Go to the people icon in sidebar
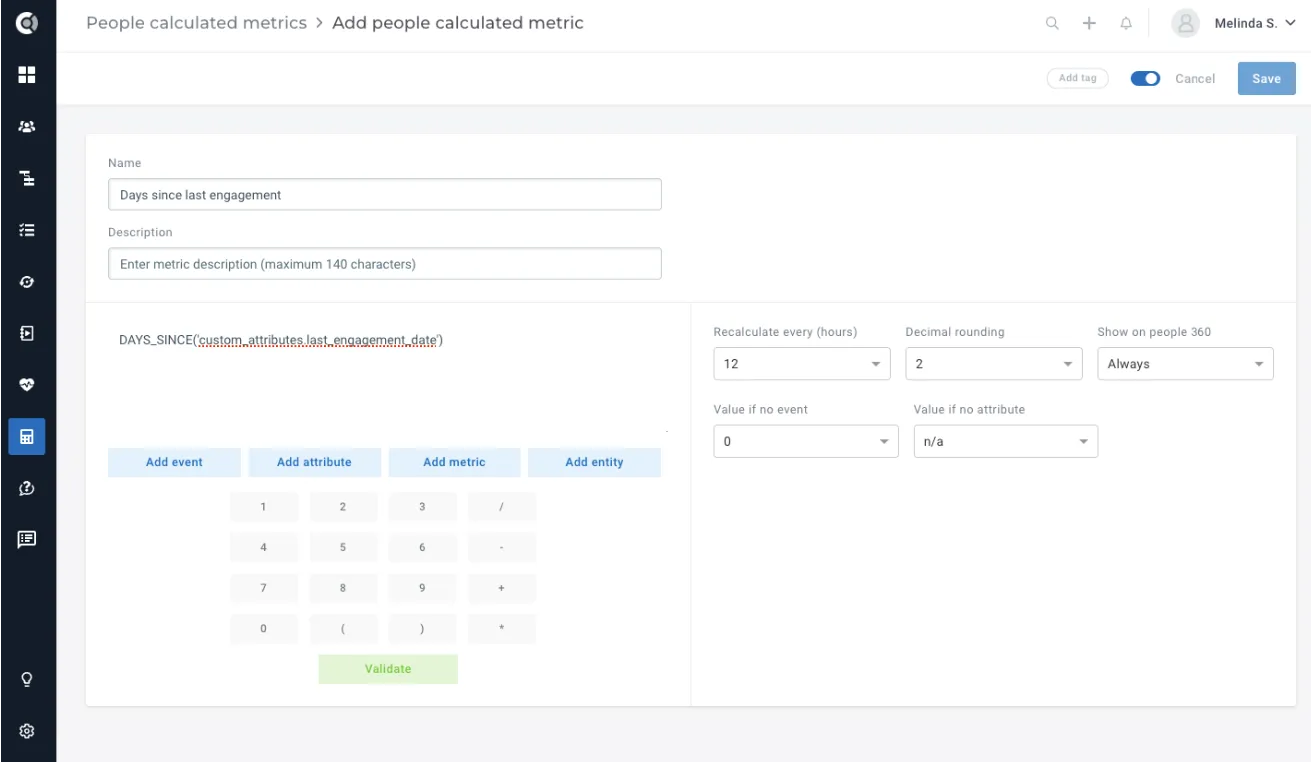 click(x=27, y=127)
